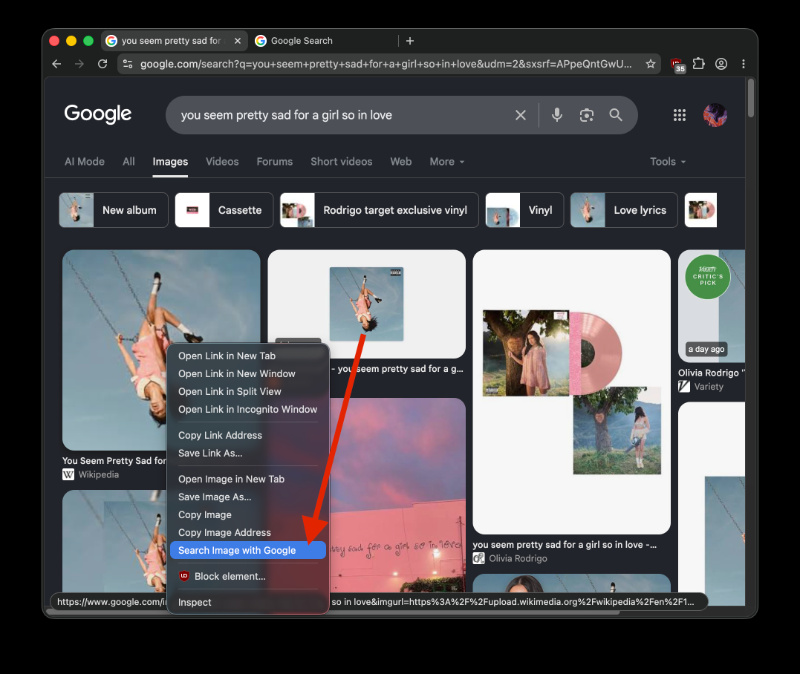This screenshot has height=674, width=800.
Task: Select 'Rodrigo target exclusive vinyl' chip
Action: (379, 210)
